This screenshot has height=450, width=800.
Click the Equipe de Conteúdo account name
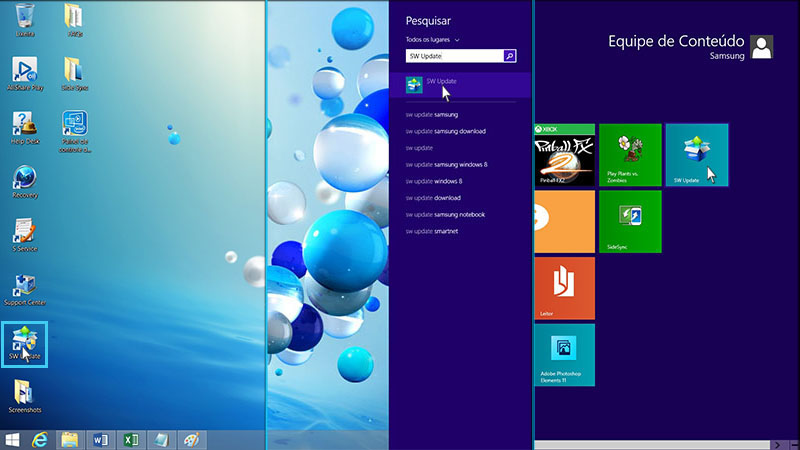click(676, 41)
